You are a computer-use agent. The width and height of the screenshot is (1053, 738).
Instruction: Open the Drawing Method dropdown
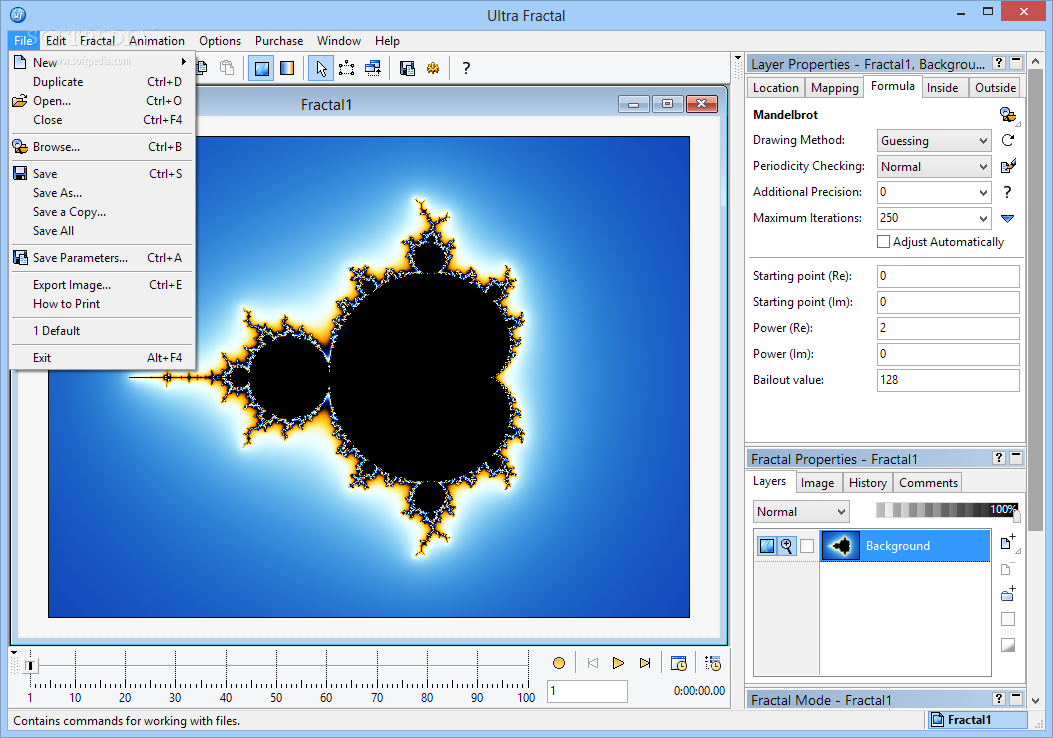934,140
